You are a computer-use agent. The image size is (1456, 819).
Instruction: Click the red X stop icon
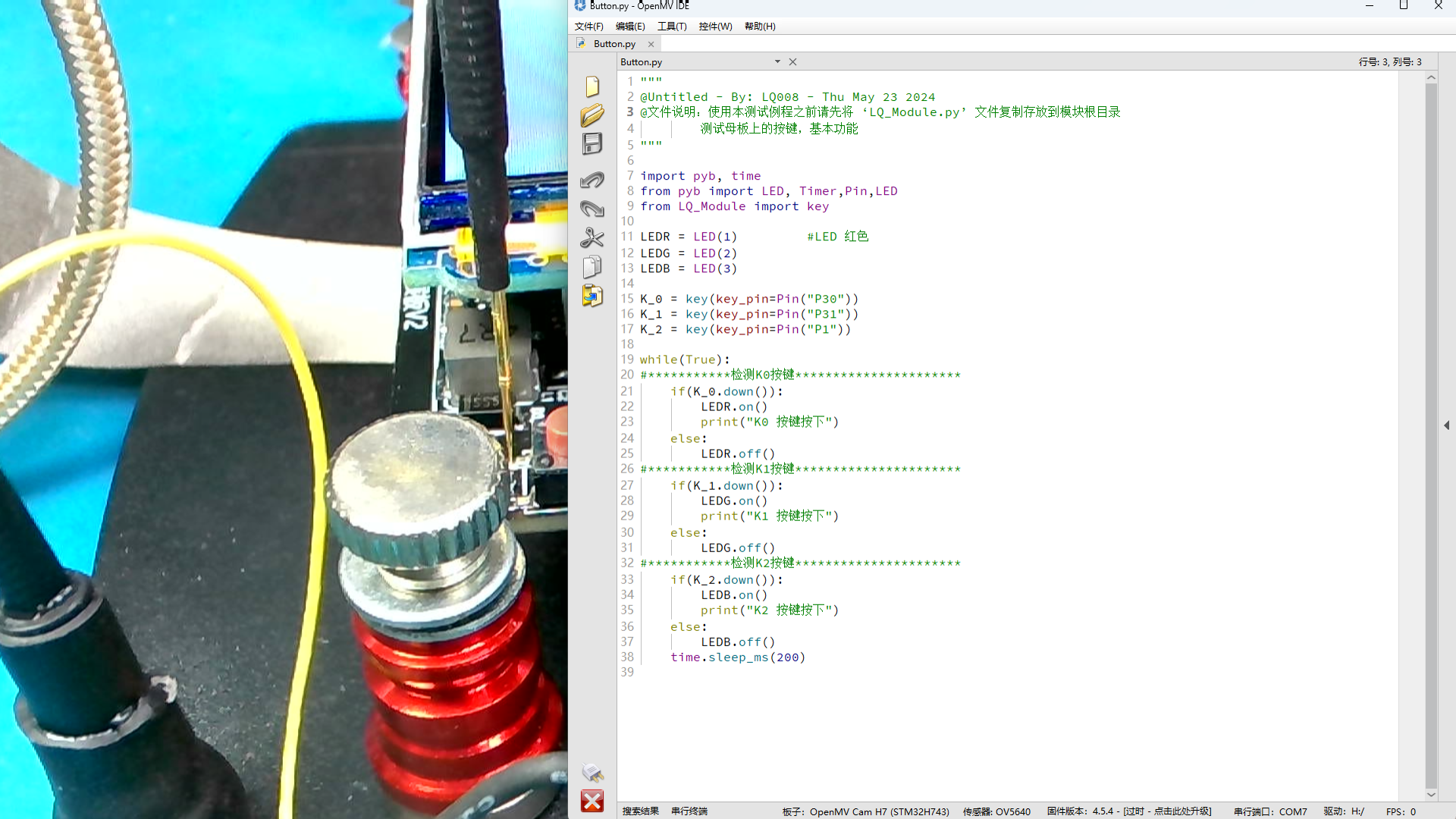592,802
